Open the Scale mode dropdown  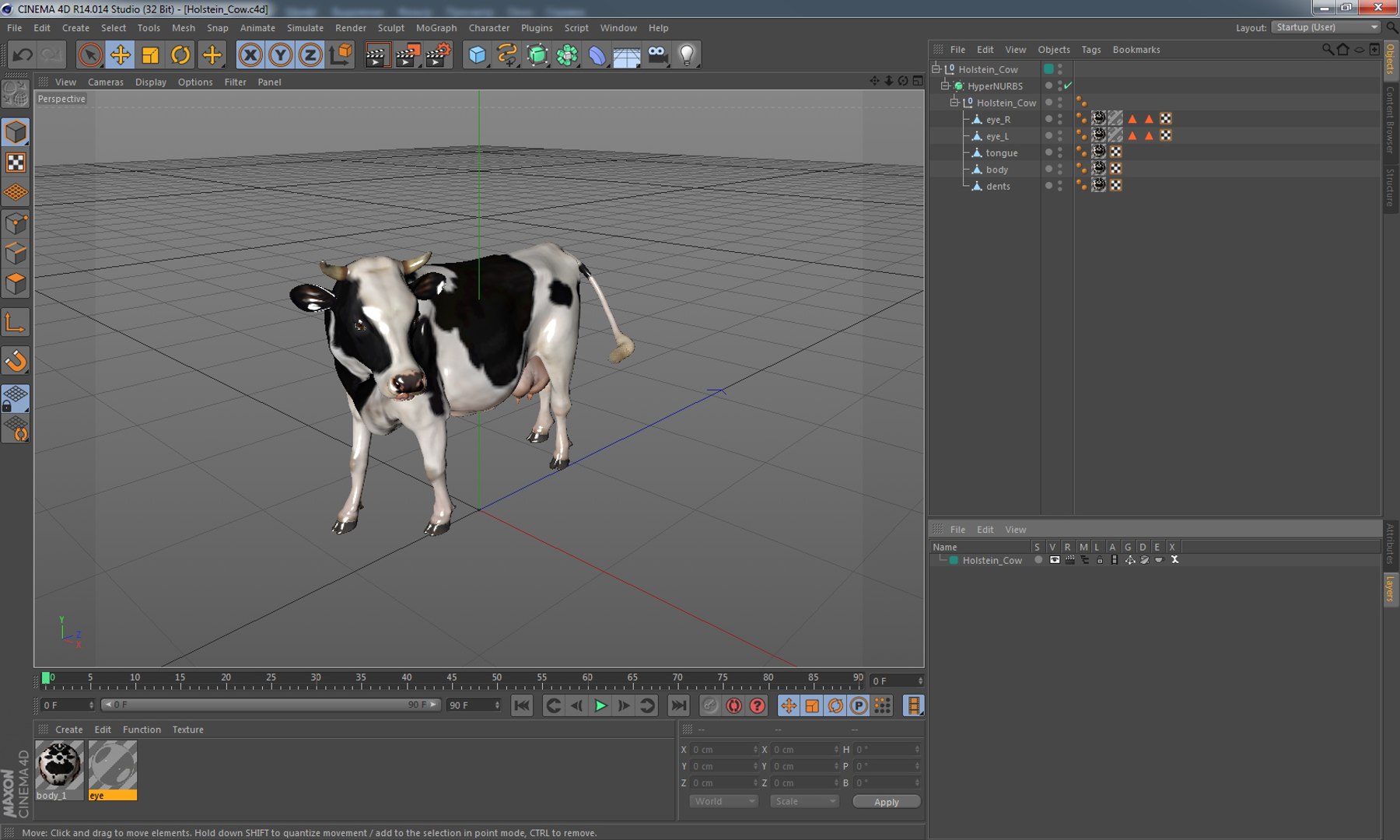804,801
